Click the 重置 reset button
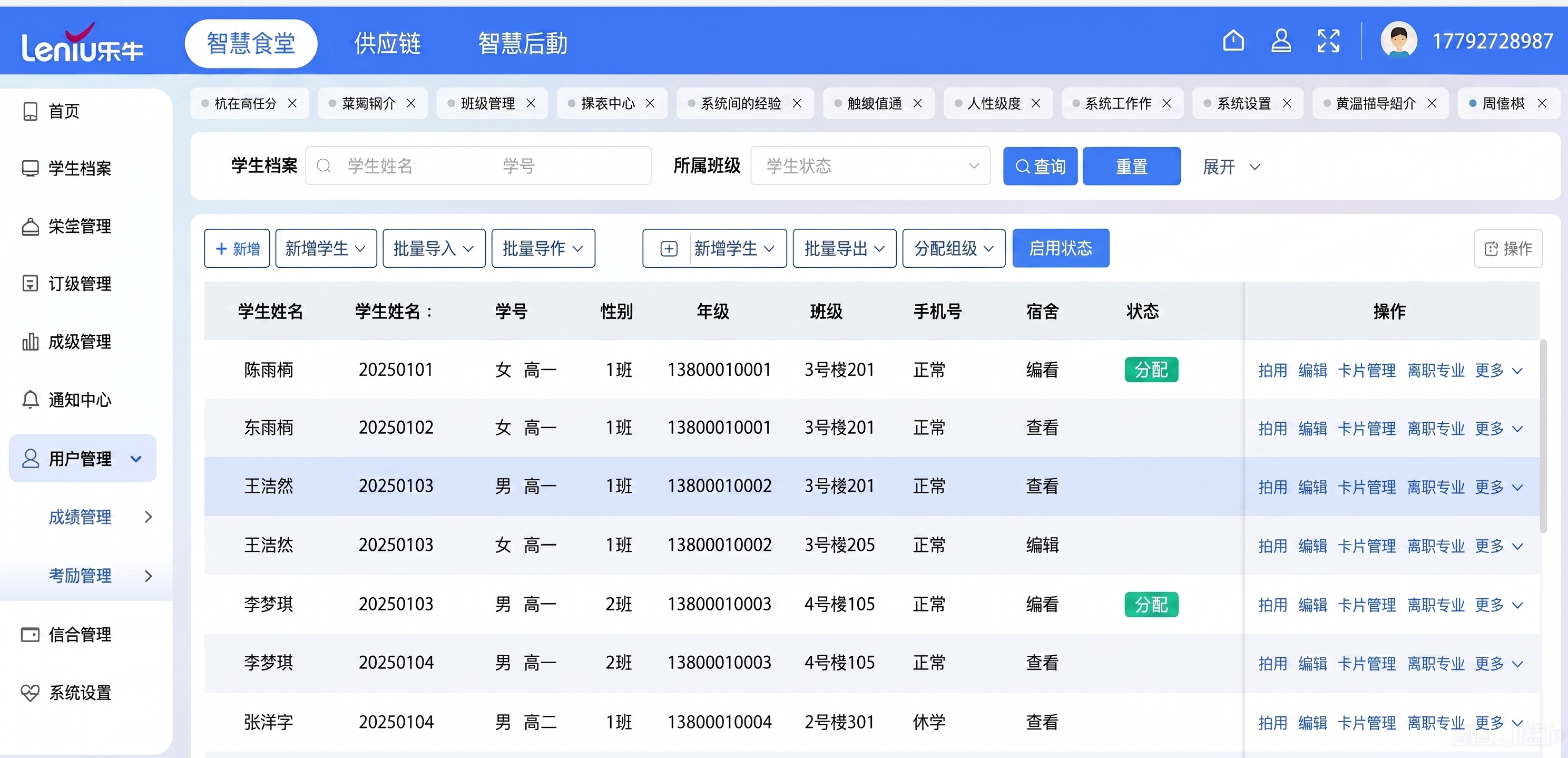The image size is (1568, 758). 1132,166
